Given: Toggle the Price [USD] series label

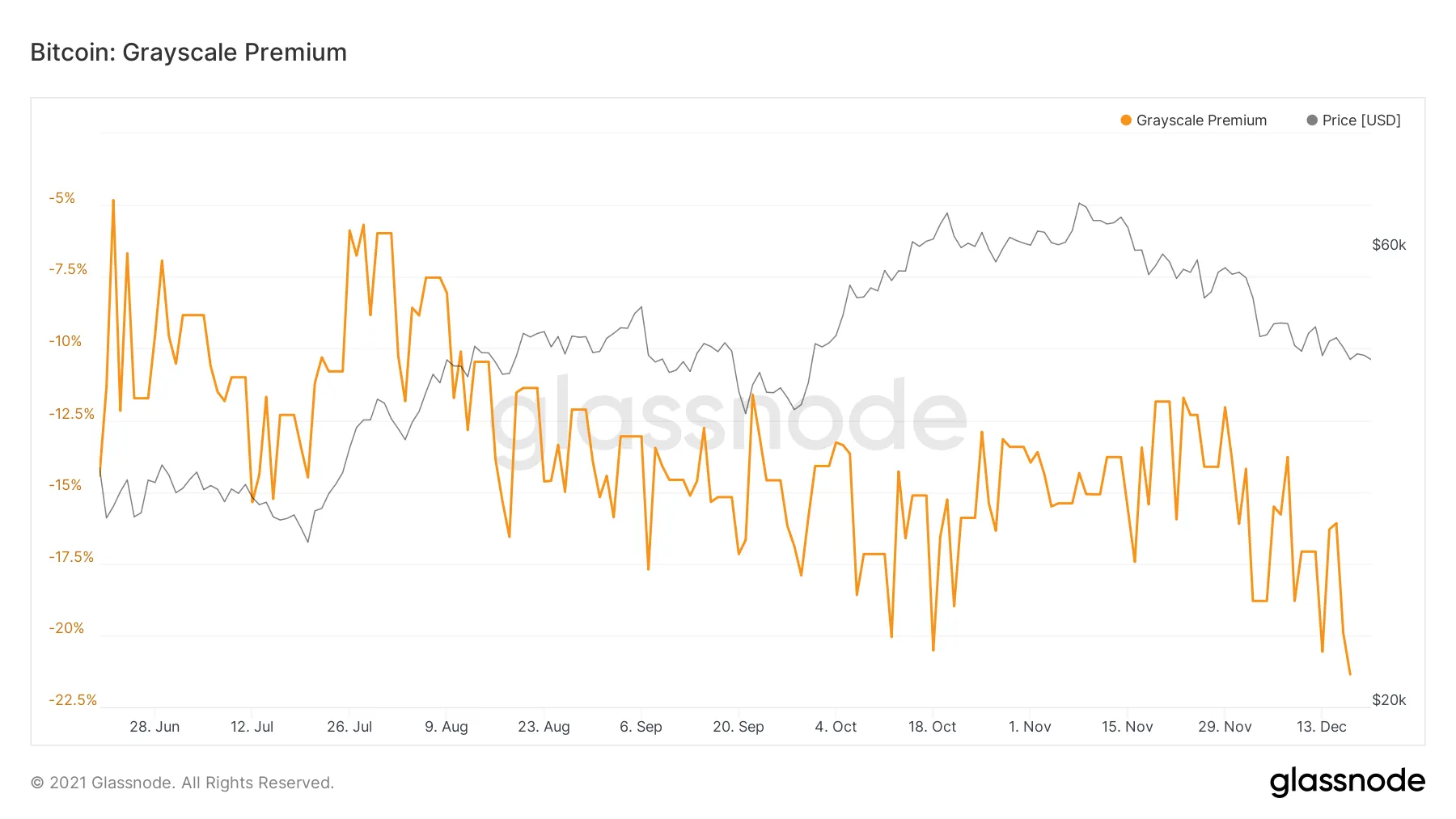Looking at the screenshot, I should [1361, 120].
